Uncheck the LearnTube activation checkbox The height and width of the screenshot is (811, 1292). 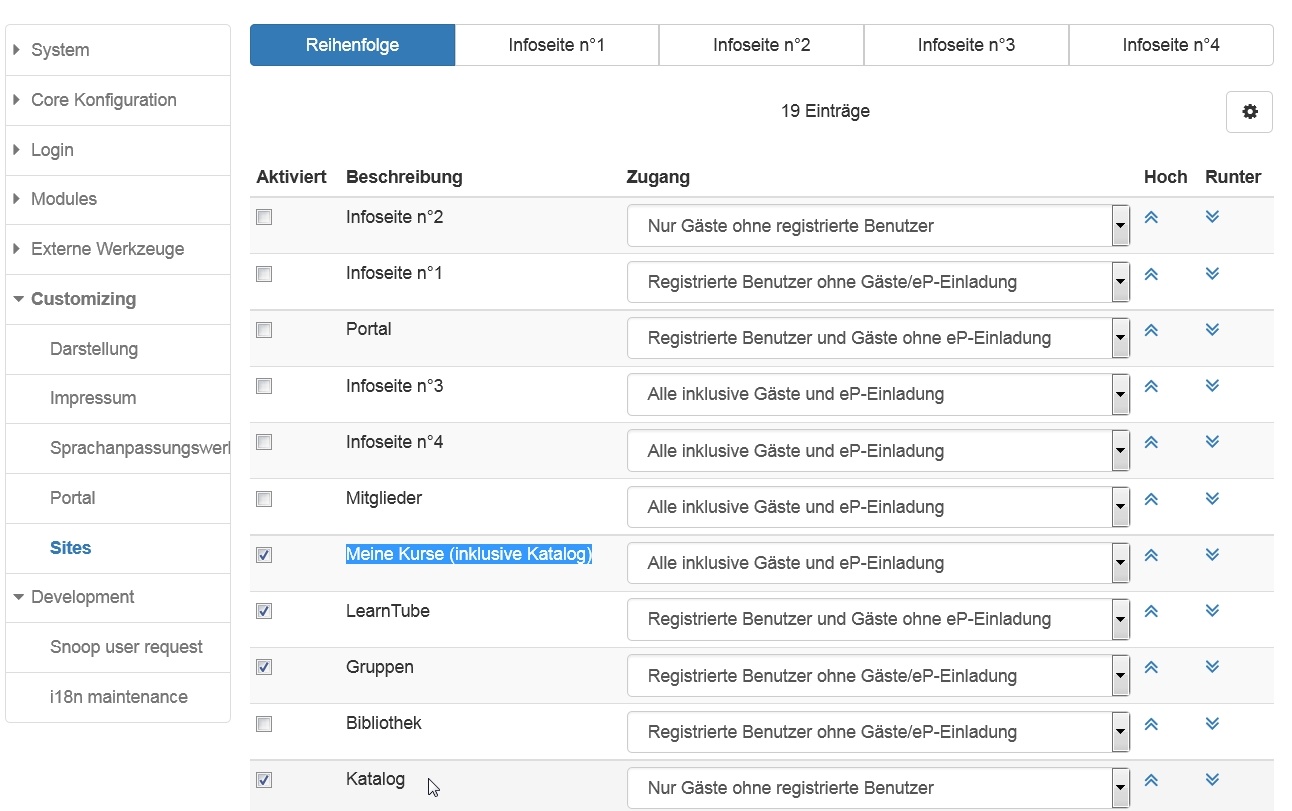click(x=264, y=611)
